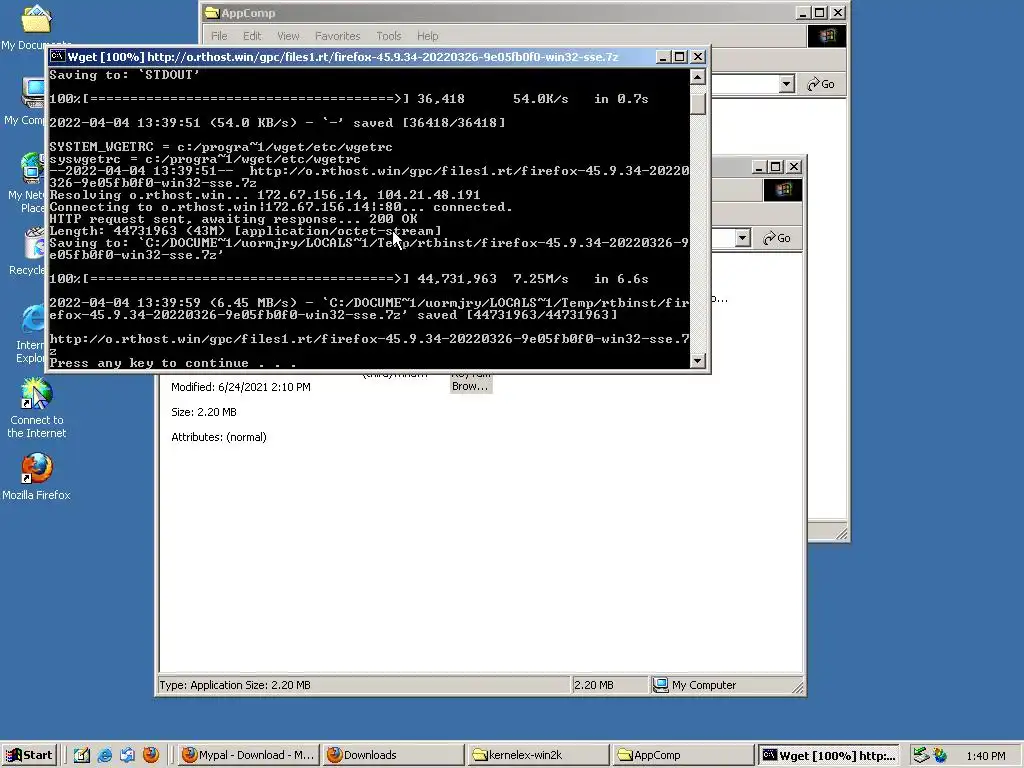Open the View menu in AppComp window
The width and height of the screenshot is (1024, 768).
pos(288,36)
